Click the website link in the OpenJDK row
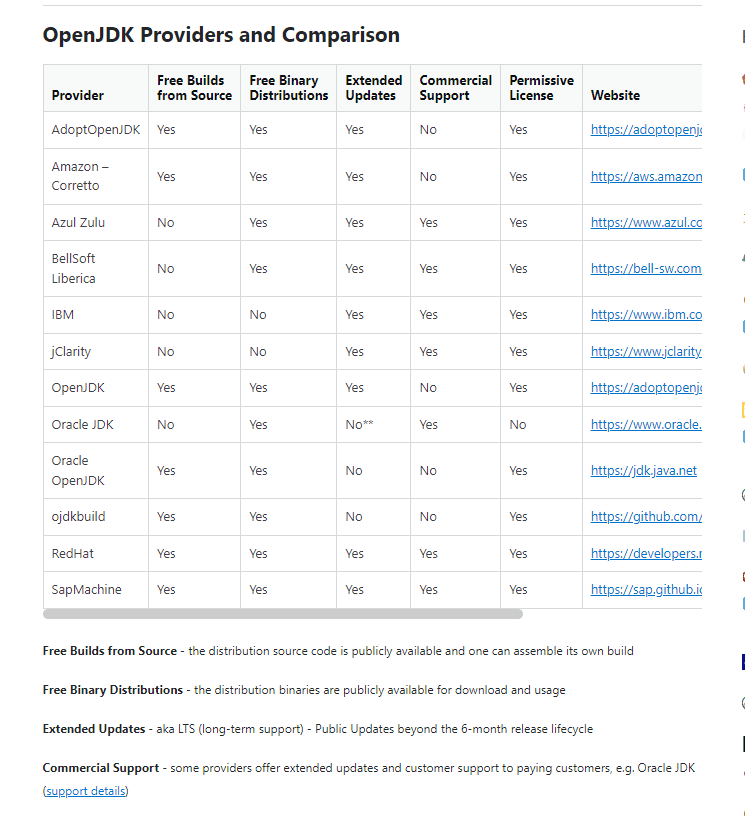 pyautogui.click(x=646, y=388)
